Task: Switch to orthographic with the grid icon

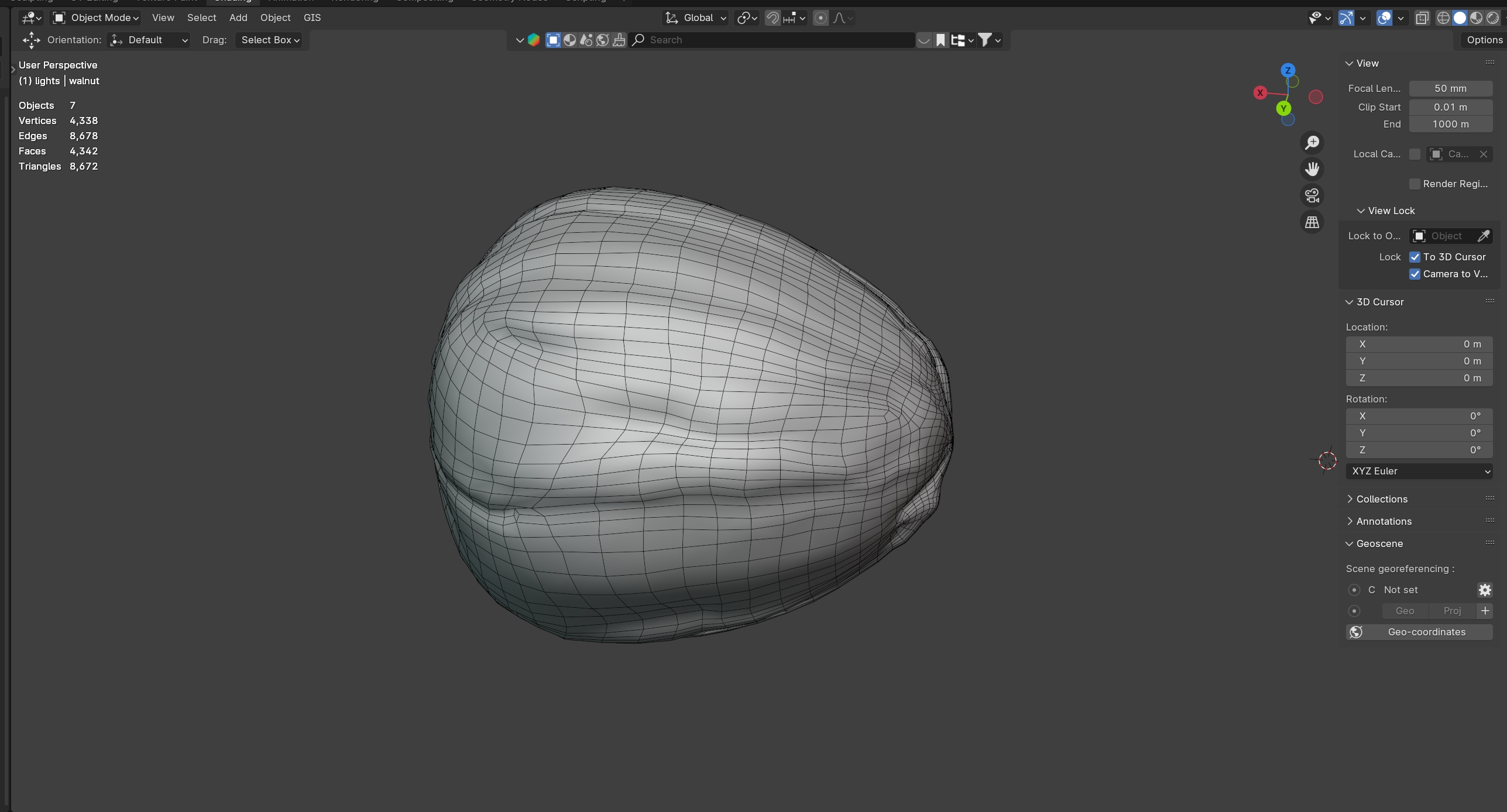Action: point(1312,222)
